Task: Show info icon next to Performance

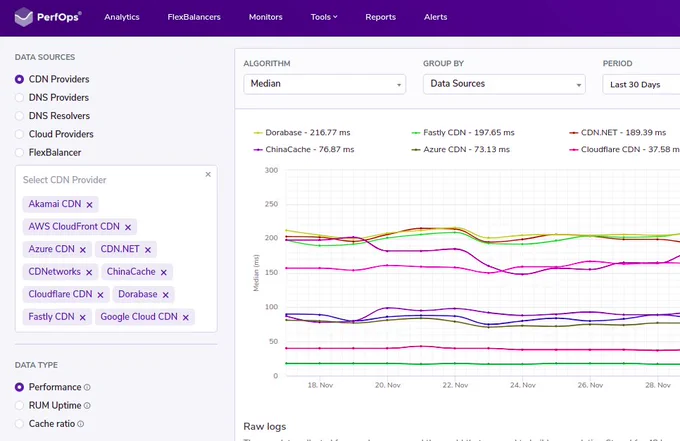Action: [x=87, y=387]
